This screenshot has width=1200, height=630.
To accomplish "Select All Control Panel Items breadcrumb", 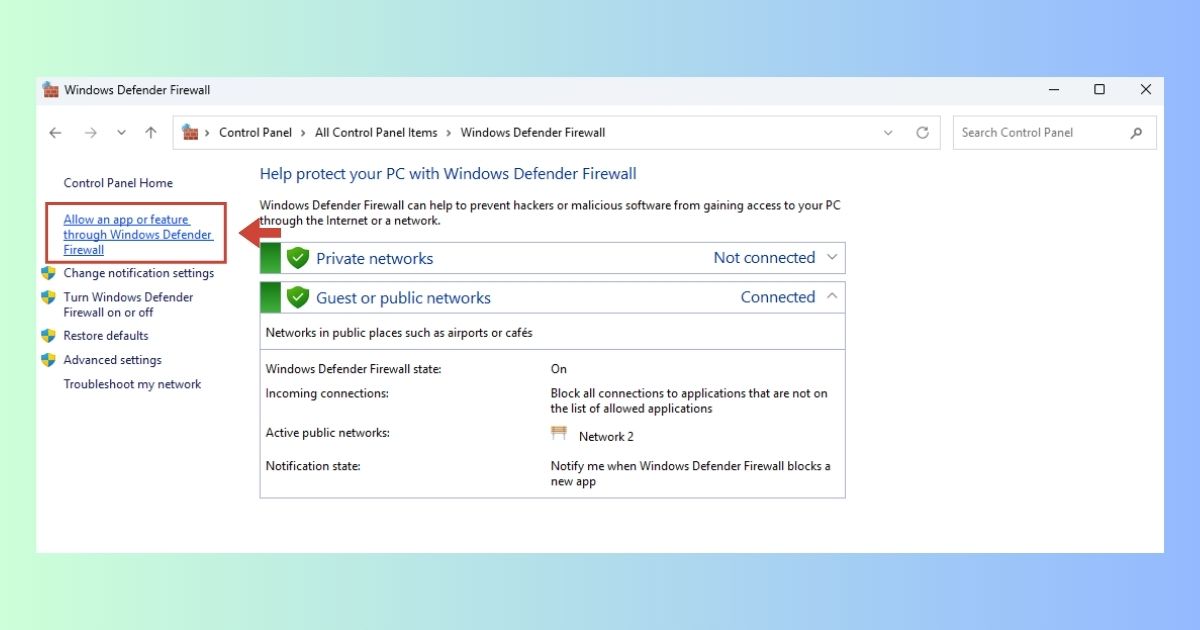I will pyautogui.click(x=376, y=133).
